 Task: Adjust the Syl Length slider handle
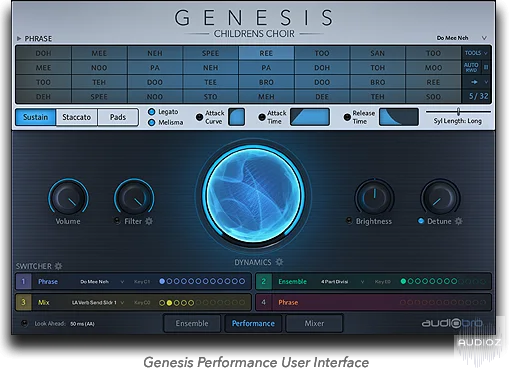[x=459, y=111]
